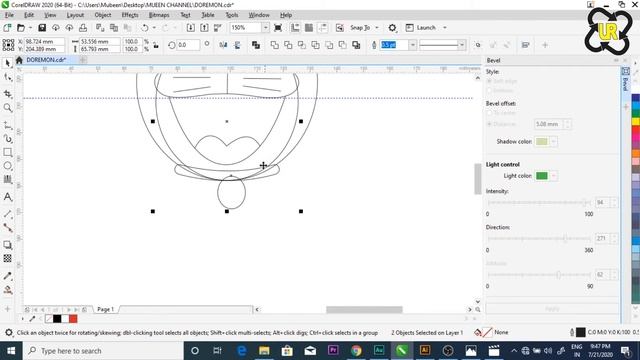
Task: Expand the undo history arrow
Action: tap(154, 28)
